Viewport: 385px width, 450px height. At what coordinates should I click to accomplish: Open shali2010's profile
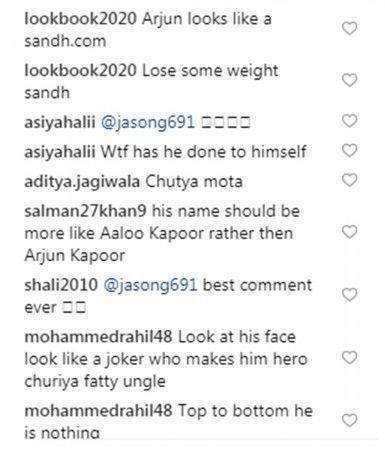click(61, 285)
